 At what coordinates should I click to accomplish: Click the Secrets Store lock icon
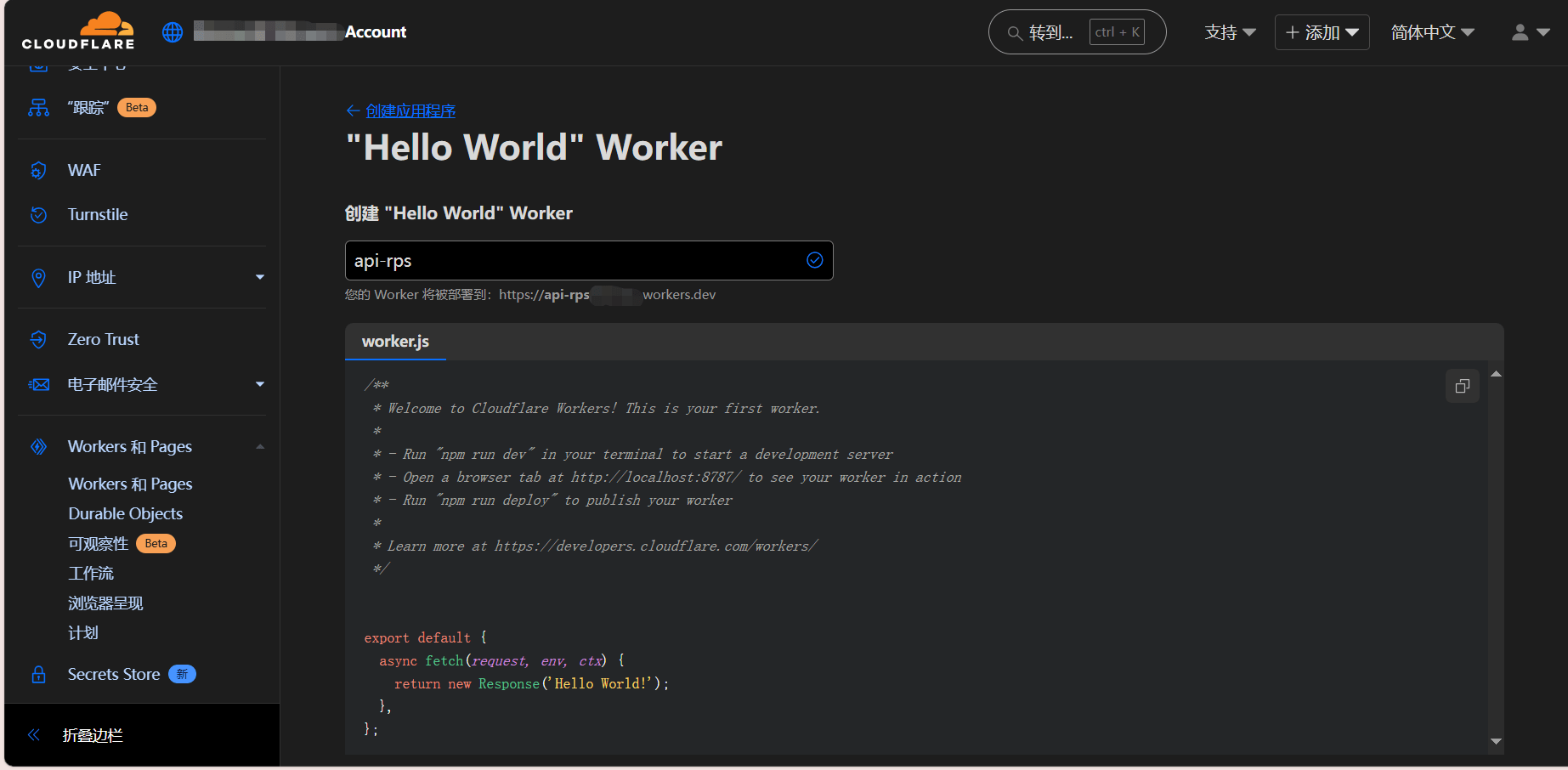coord(38,675)
